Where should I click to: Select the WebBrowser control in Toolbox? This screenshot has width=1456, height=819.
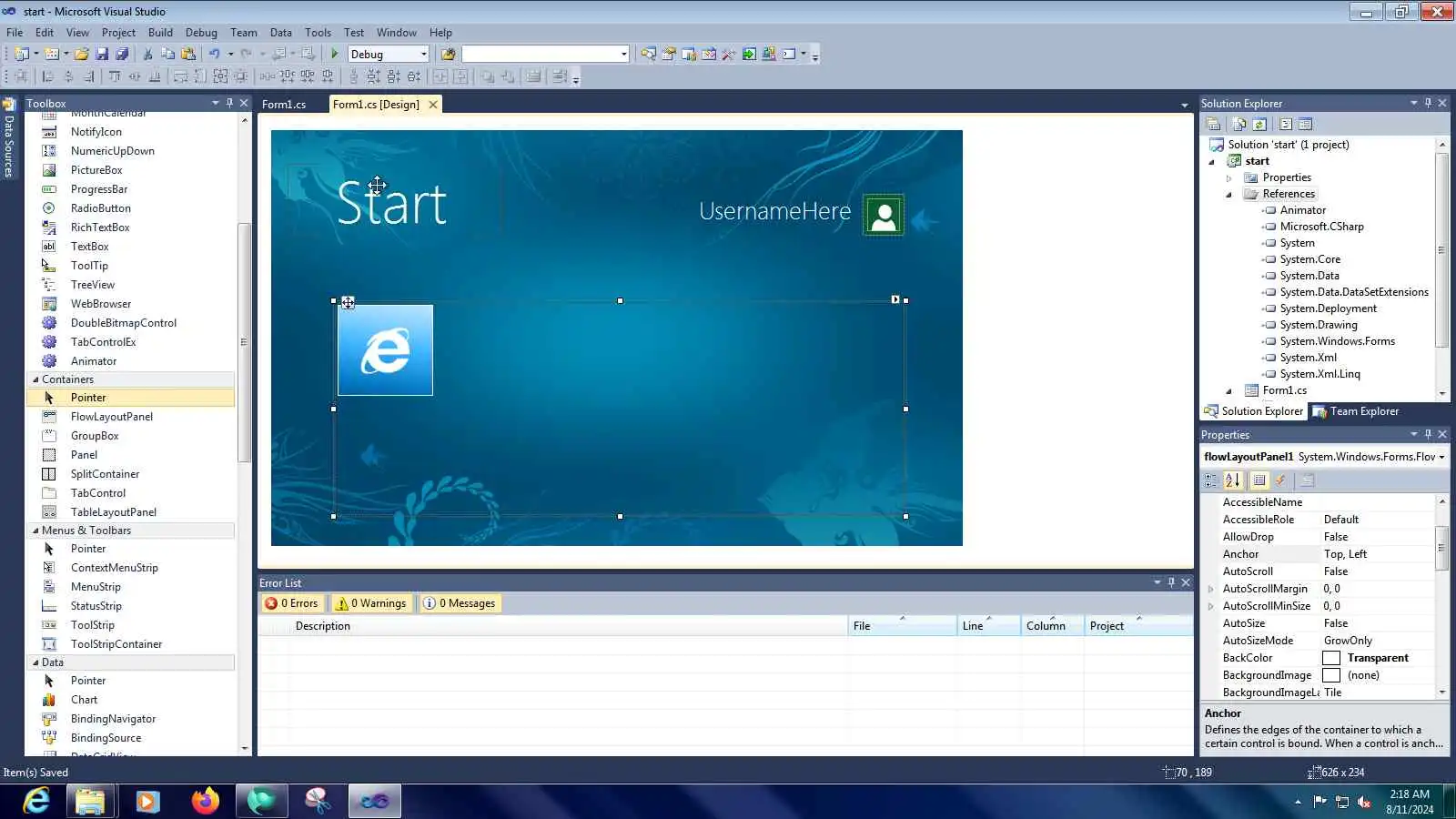click(101, 304)
